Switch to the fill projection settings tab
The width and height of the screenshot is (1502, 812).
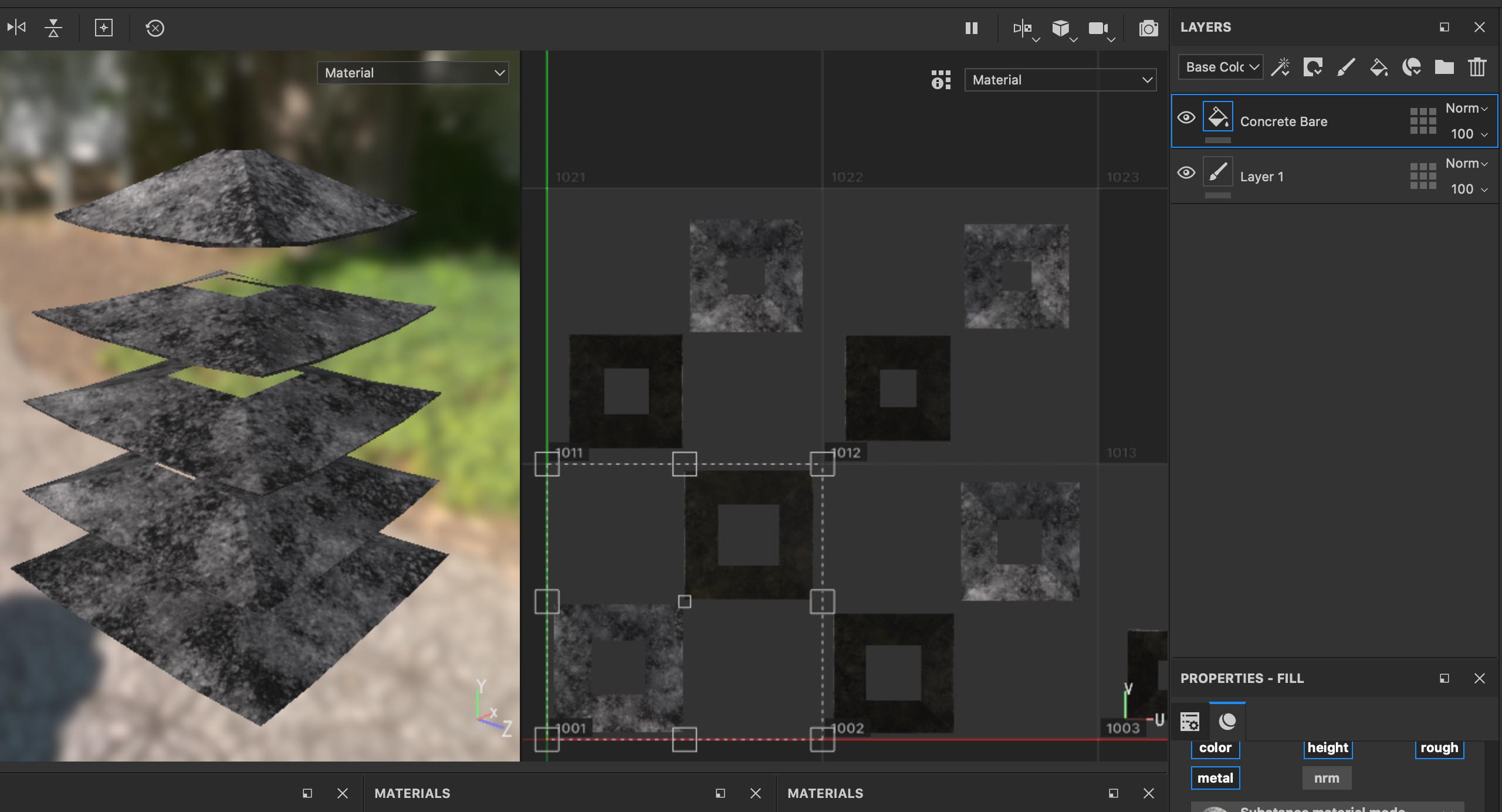click(1190, 722)
